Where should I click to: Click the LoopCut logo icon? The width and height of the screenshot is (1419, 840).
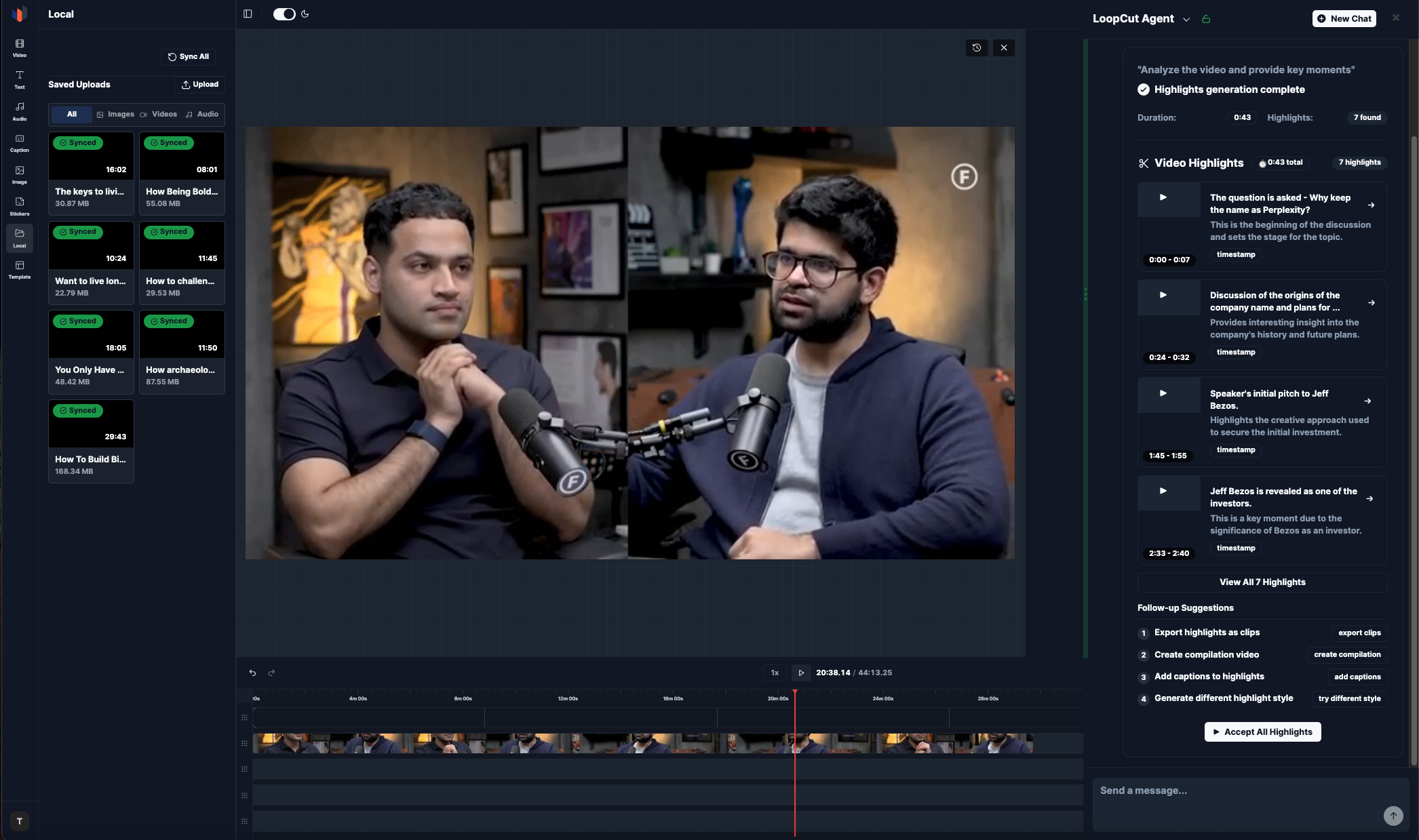[20, 14]
